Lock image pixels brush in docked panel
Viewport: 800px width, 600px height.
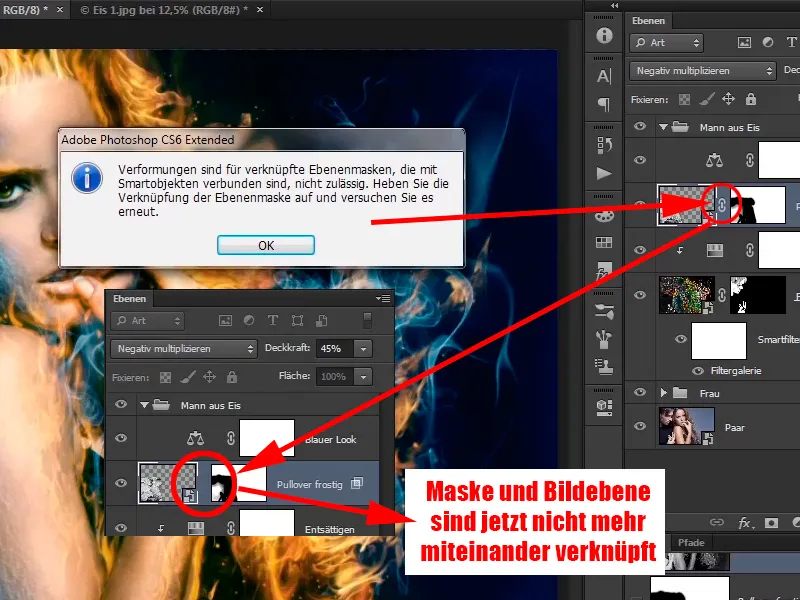[x=707, y=99]
